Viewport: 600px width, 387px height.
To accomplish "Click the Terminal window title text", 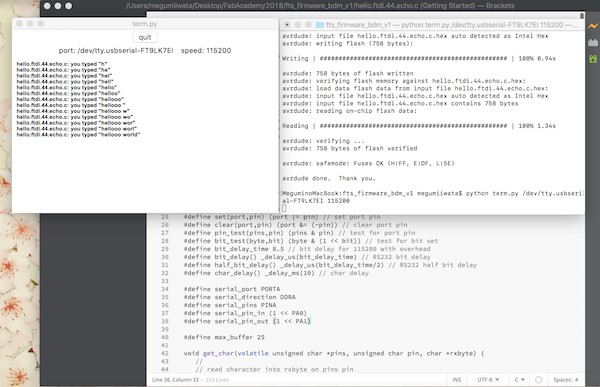I will coord(452,25).
